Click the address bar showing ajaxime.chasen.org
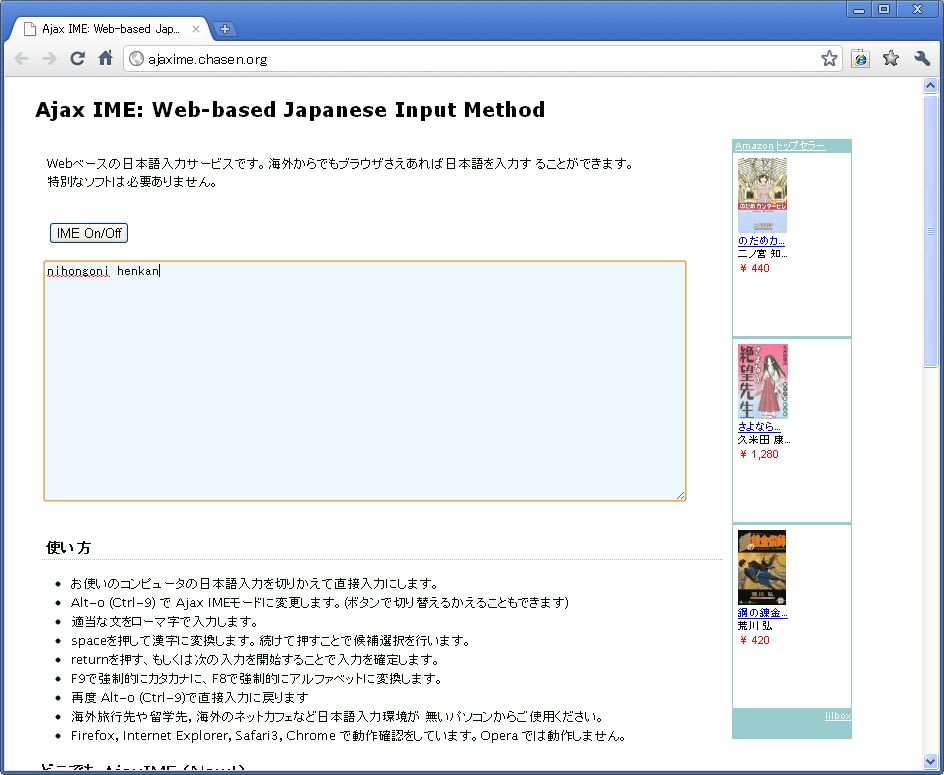Image resolution: width=944 pixels, height=775 pixels. click(x=470, y=59)
